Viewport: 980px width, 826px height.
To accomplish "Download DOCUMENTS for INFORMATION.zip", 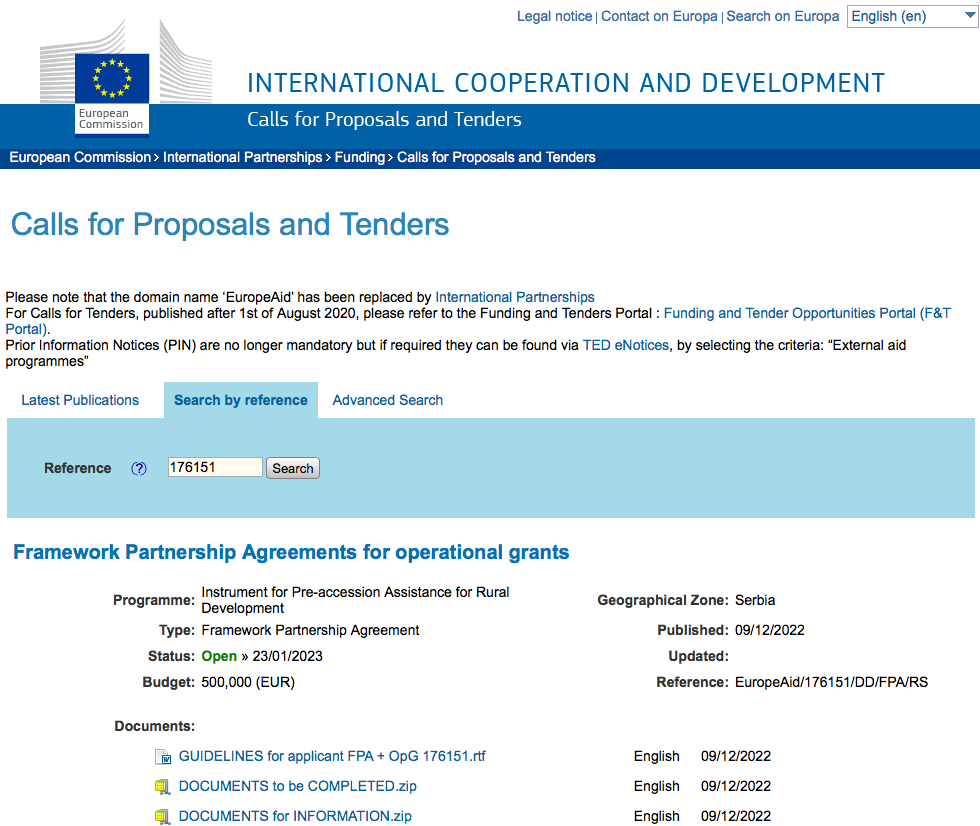I will click(x=295, y=817).
